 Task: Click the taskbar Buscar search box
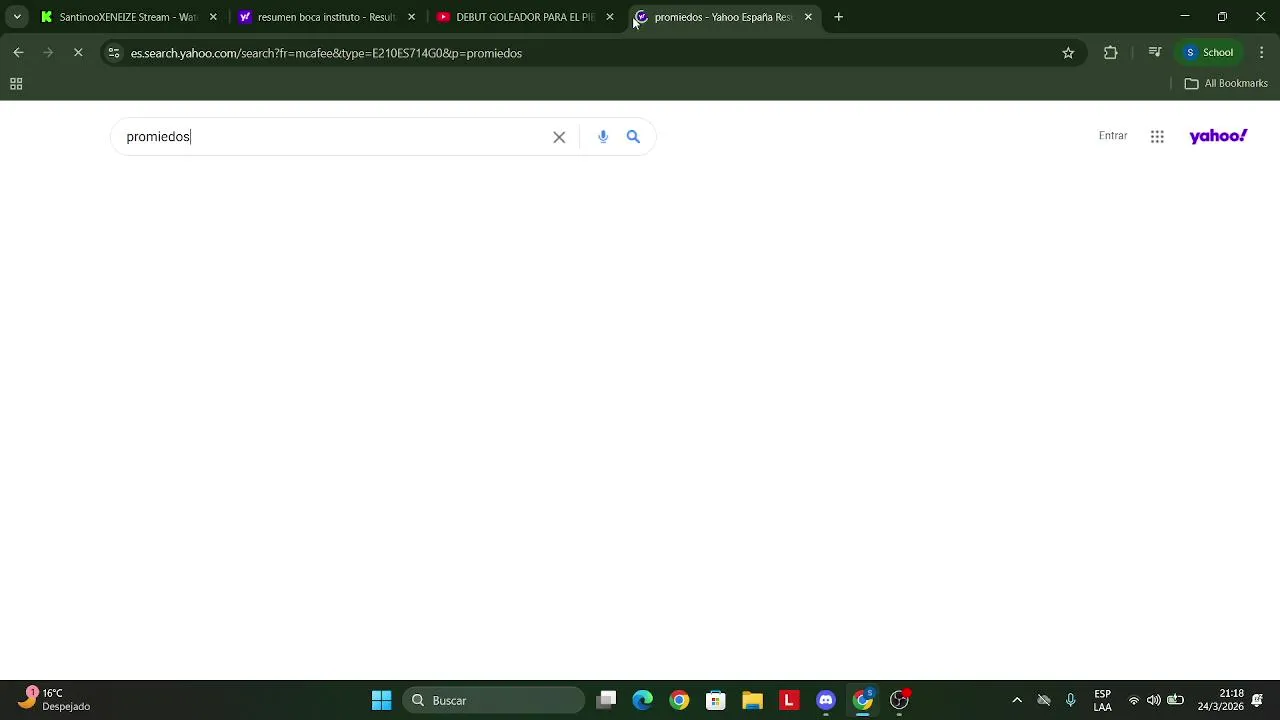pyautogui.click(x=494, y=700)
